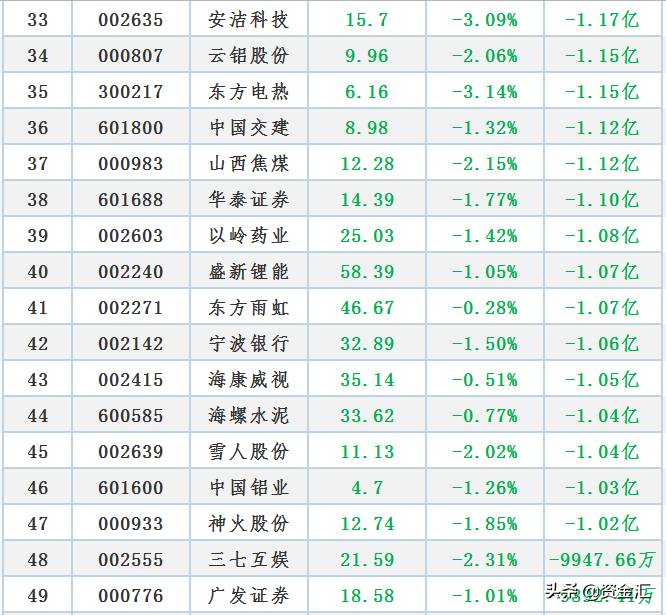Select change cell -2.31%
The width and height of the screenshot is (666, 615).
click(485, 560)
